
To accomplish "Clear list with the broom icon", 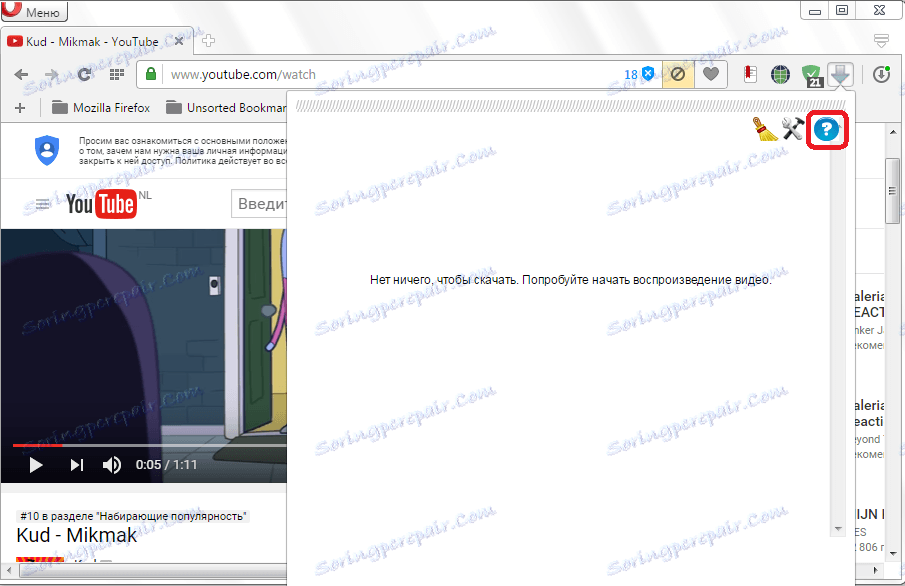I will point(766,129).
